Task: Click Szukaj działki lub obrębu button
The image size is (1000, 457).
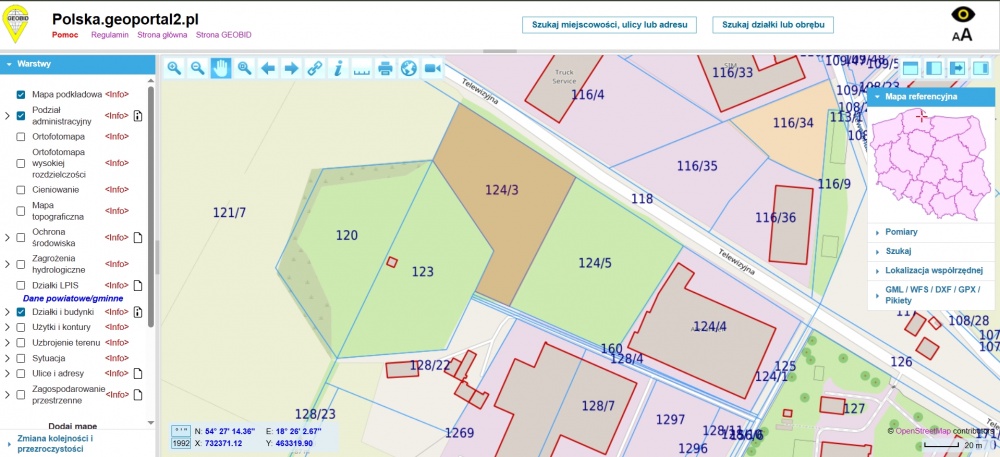Action: coord(773,25)
